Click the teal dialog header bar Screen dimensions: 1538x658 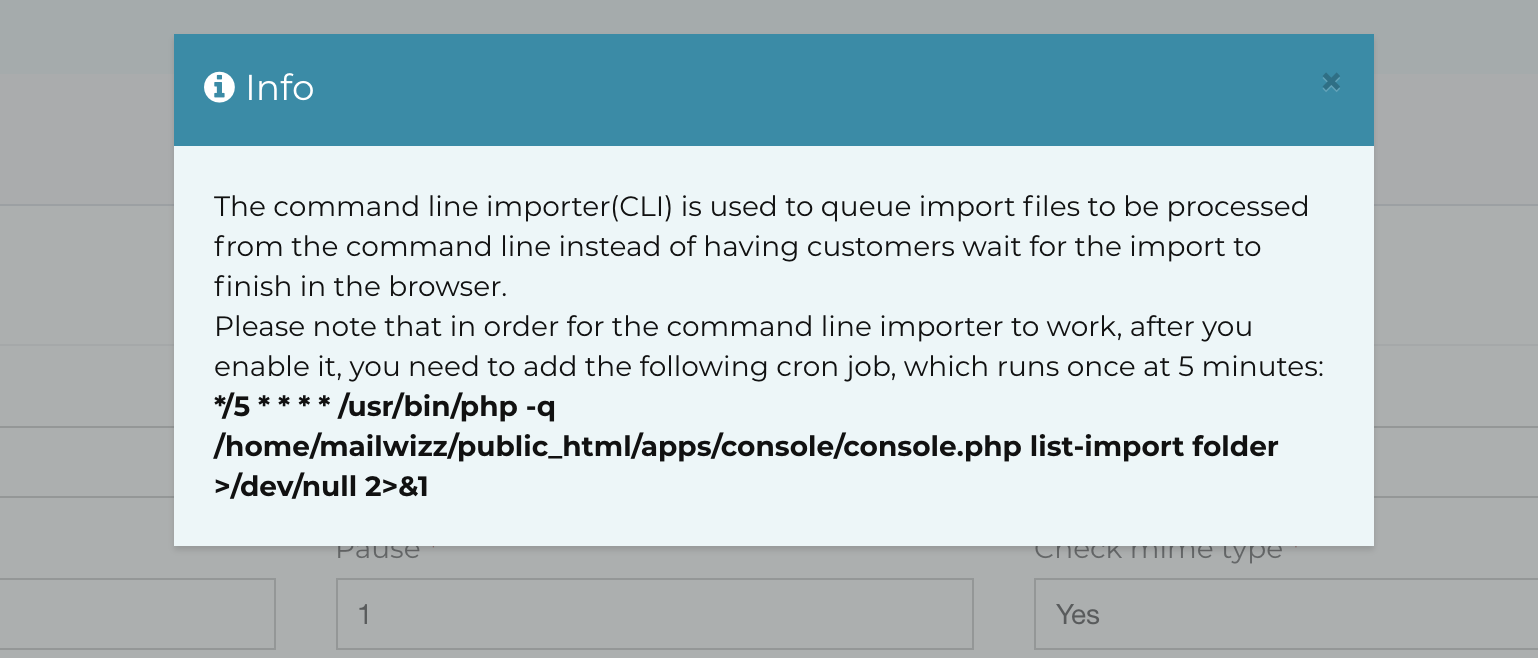[x=774, y=90]
